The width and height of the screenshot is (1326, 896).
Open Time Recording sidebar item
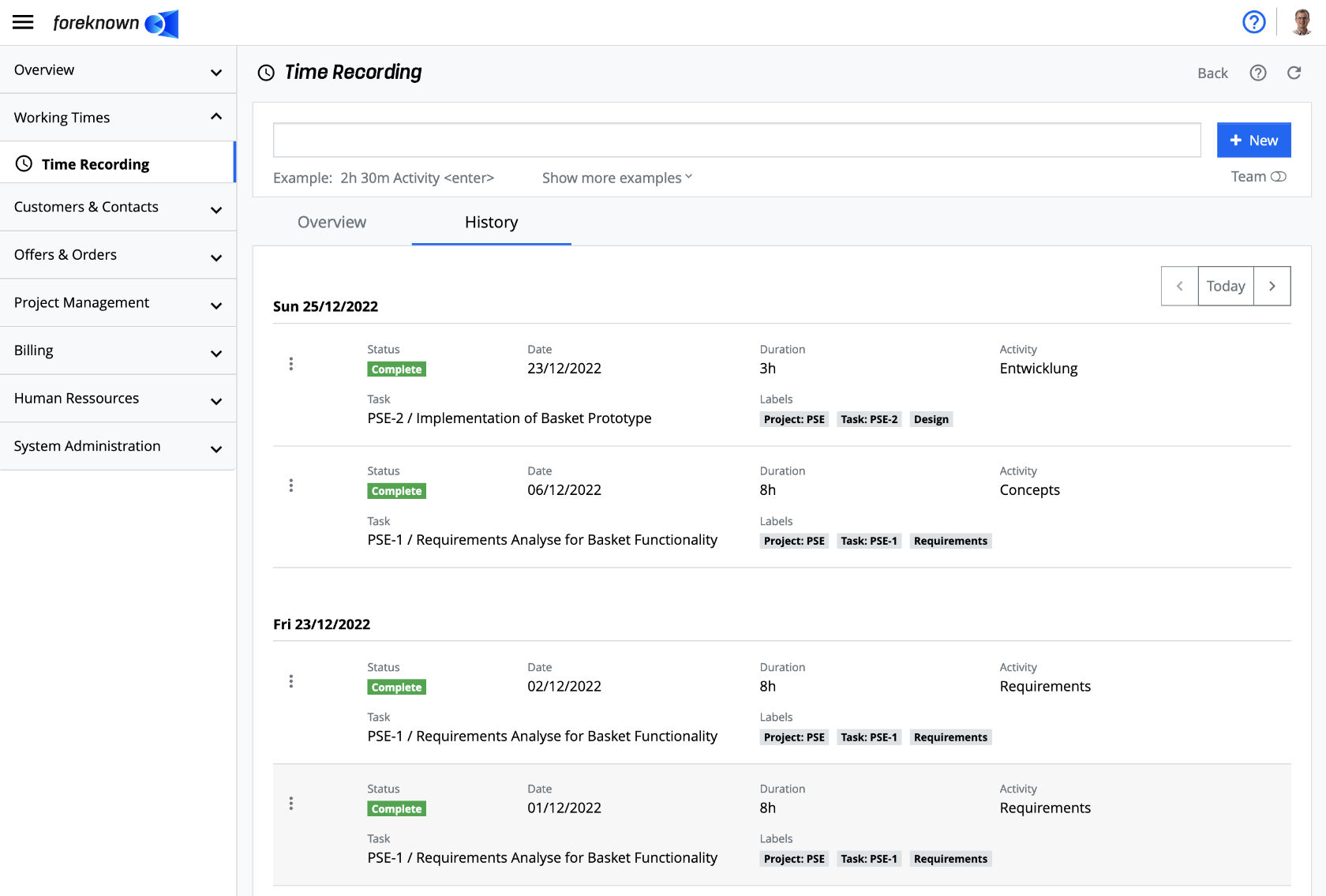click(x=118, y=163)
